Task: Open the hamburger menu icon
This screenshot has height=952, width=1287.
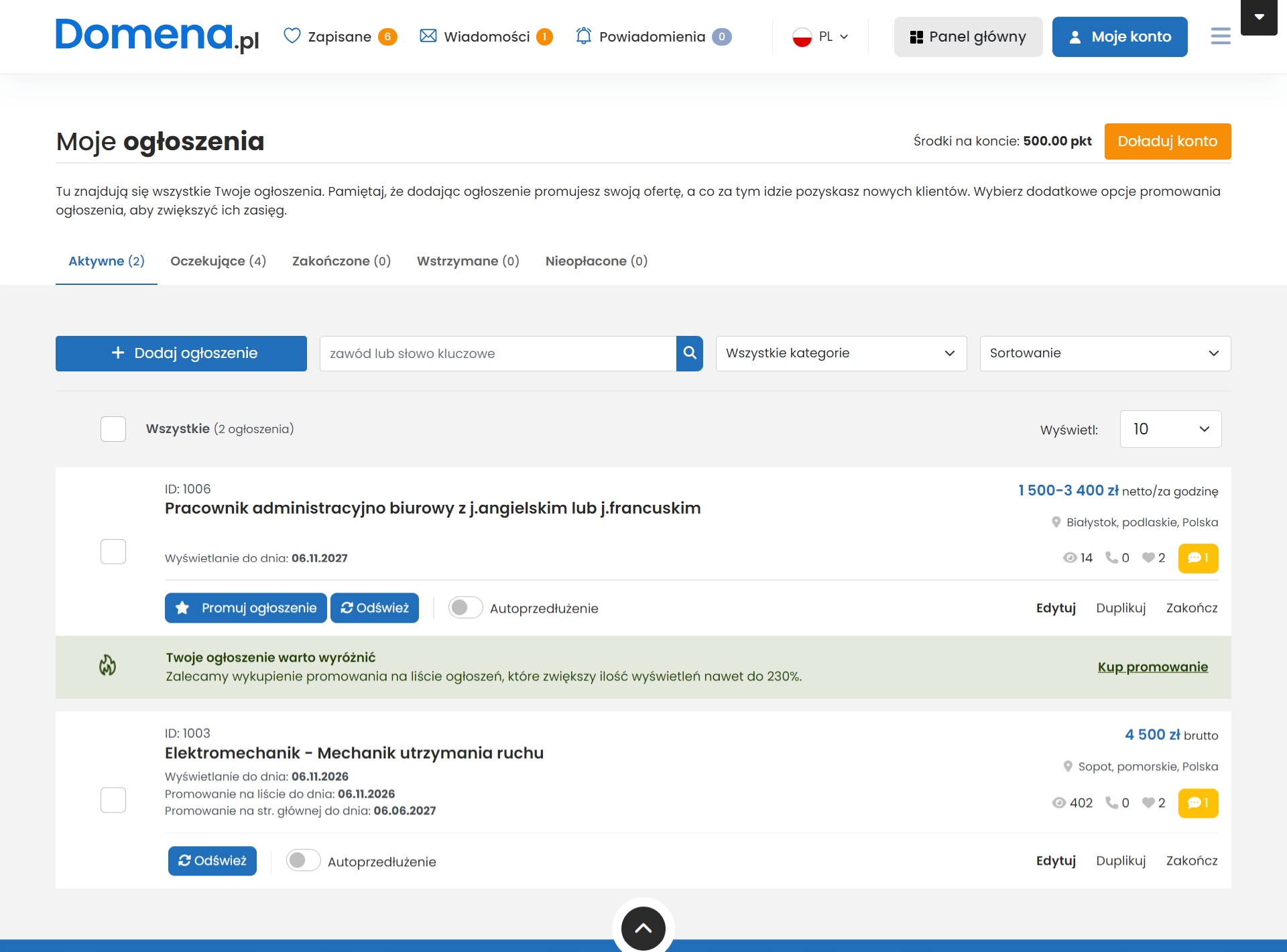Action: point(1221,36)
